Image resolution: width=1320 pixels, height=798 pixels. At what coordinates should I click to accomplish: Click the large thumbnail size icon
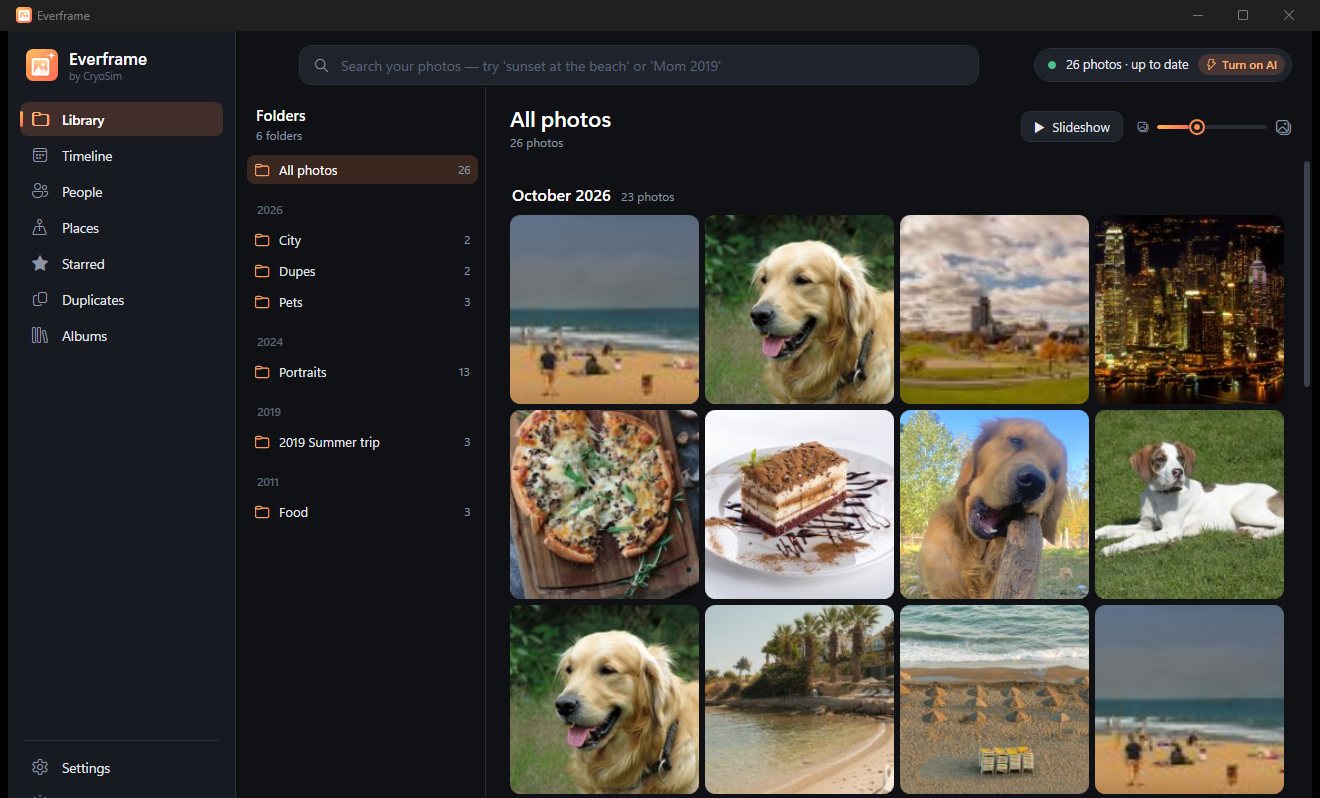point(1284,127)
